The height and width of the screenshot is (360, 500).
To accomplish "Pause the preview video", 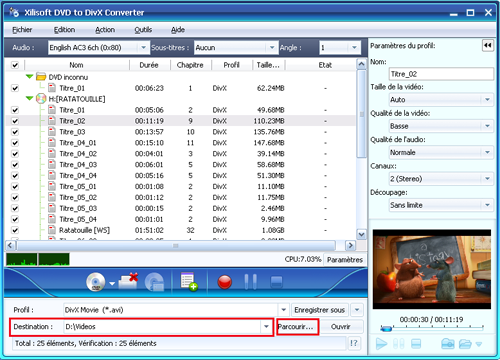I will 399,344.
